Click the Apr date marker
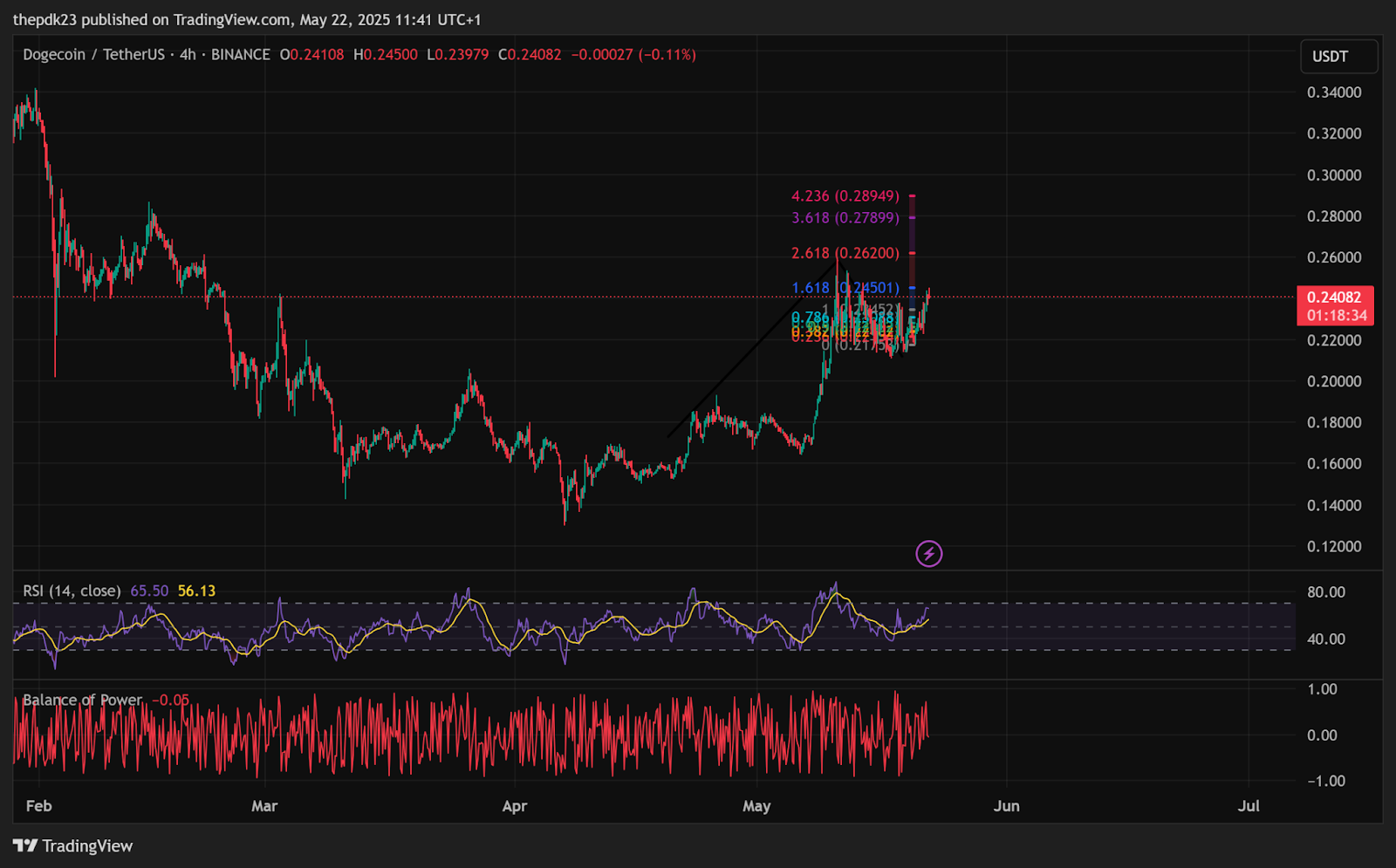 click(515, 805)
